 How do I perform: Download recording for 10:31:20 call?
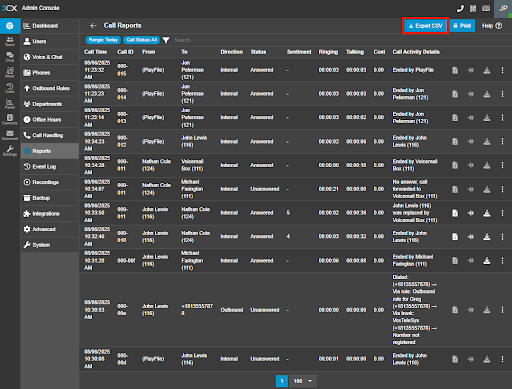point(487,260)
